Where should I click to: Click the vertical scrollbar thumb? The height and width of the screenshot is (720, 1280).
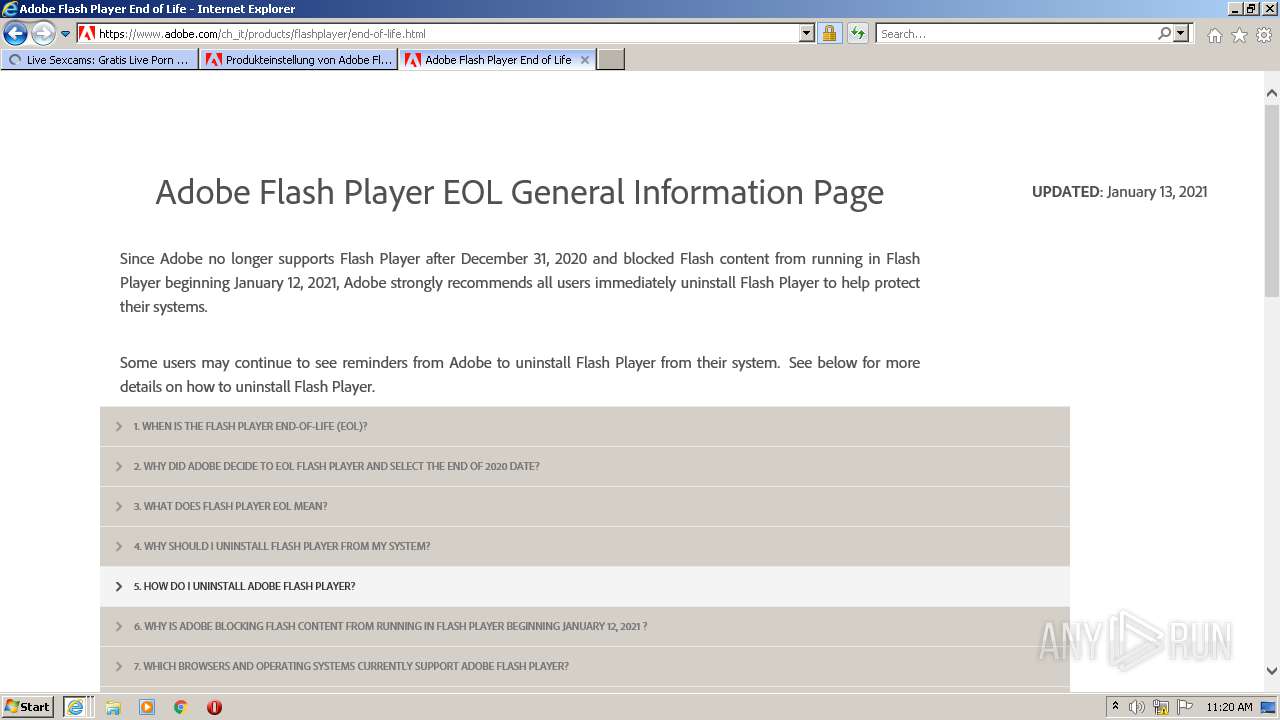(1272, 200)
